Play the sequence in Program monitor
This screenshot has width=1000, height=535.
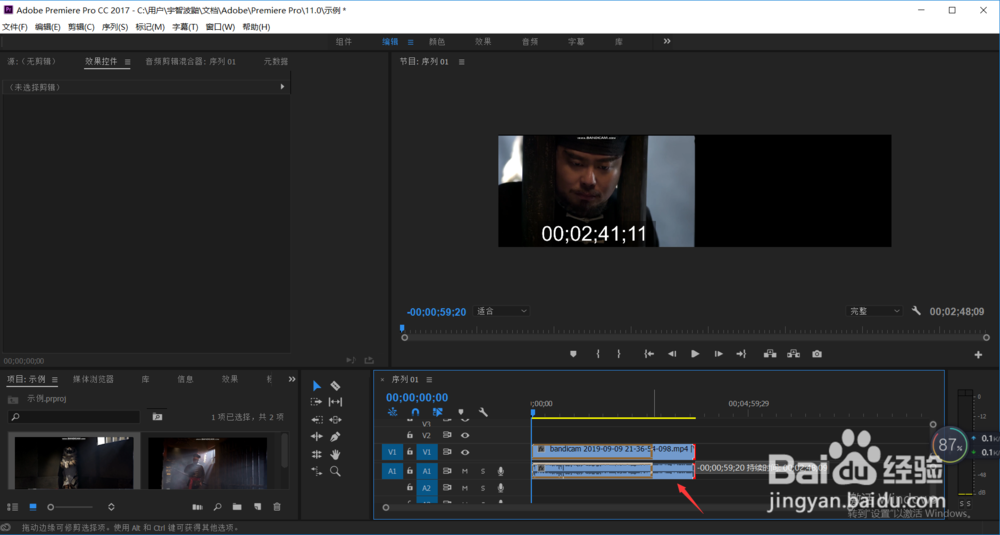[695, 354]
